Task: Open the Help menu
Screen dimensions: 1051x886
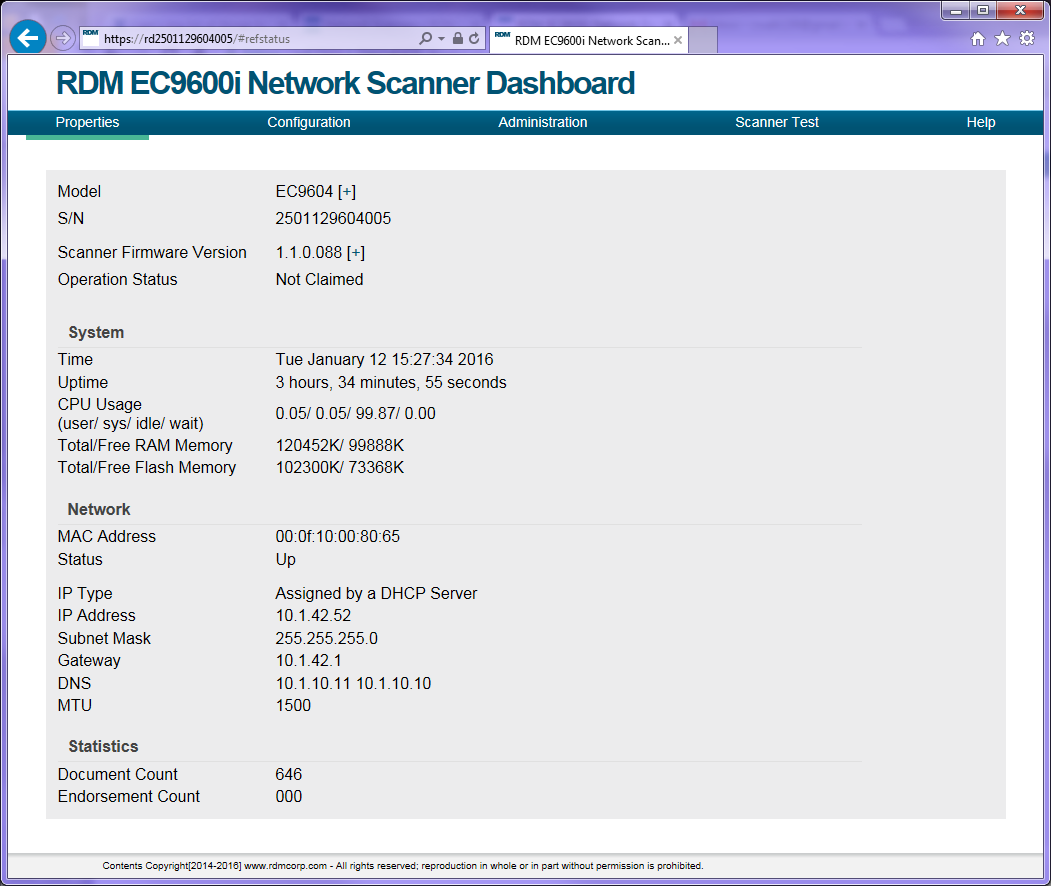Action: (x=981, y=122)
